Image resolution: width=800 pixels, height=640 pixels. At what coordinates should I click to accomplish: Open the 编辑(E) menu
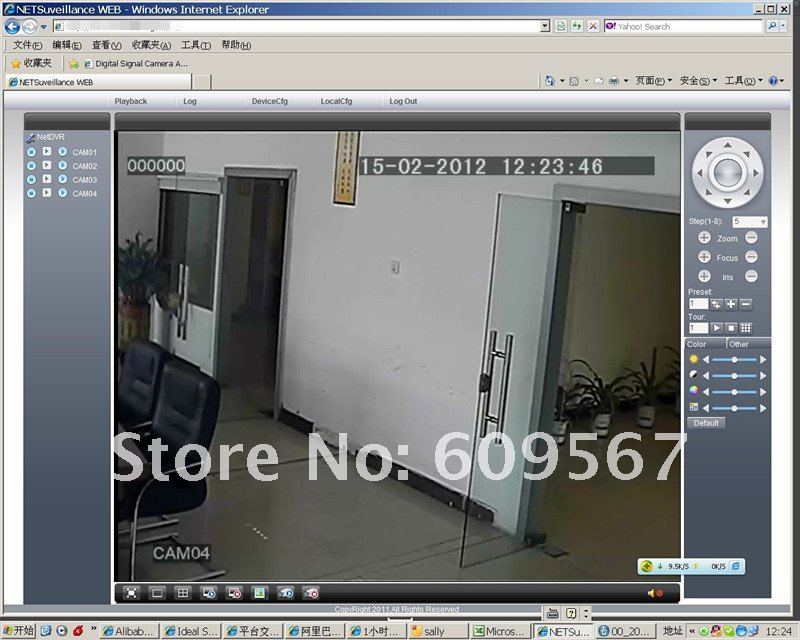[x=67, y=45]
